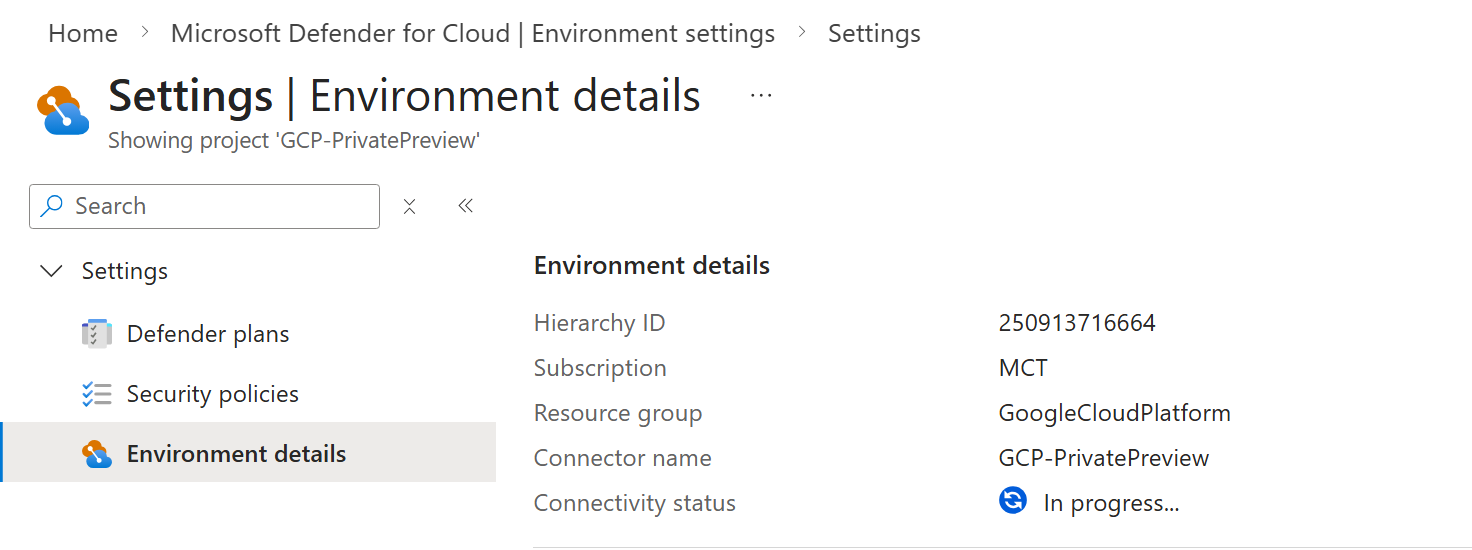Click the Security policies list icon
This screenshot has height=550, width=1472.
[96, 394]
